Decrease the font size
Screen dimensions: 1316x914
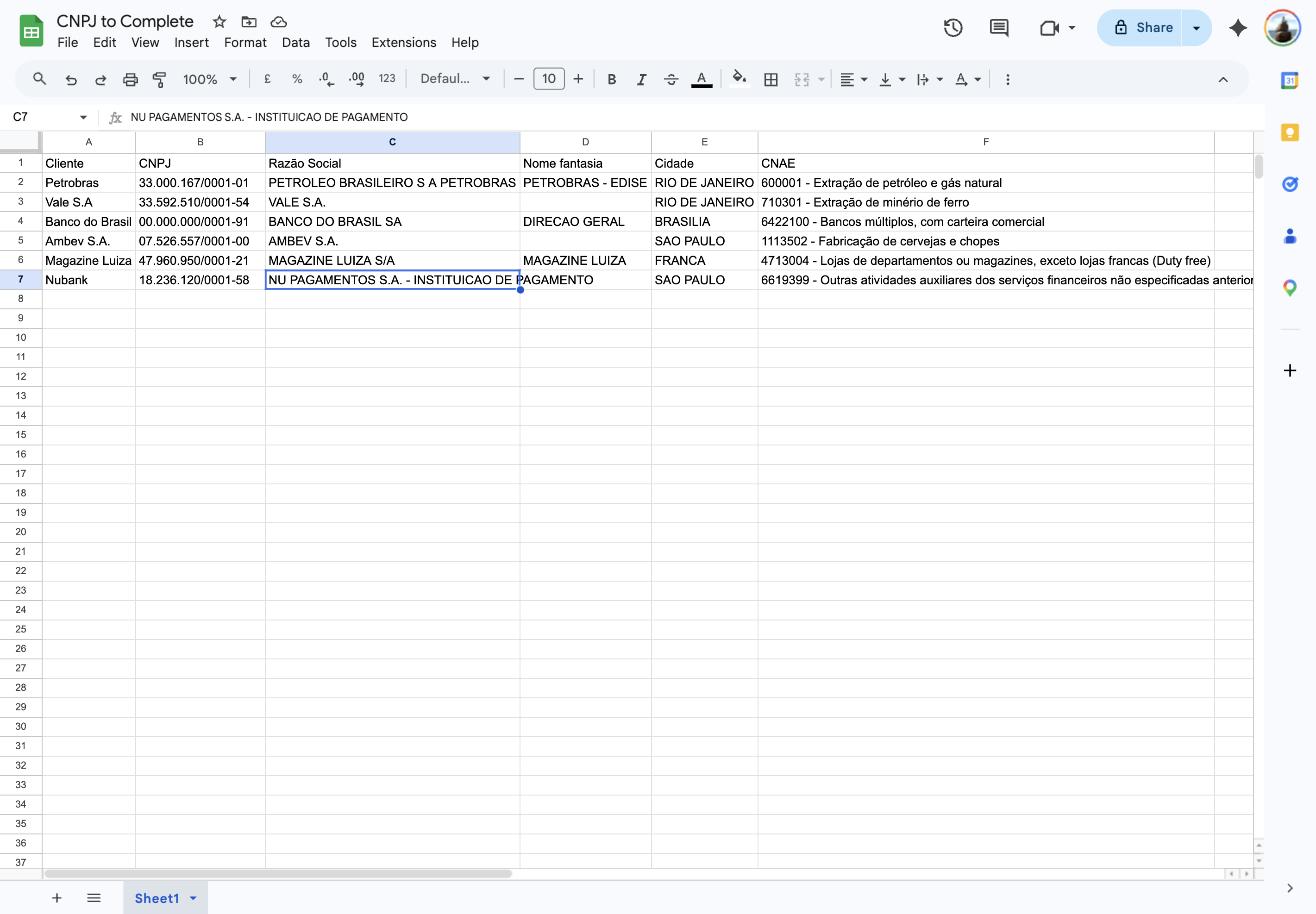[519, 79]
